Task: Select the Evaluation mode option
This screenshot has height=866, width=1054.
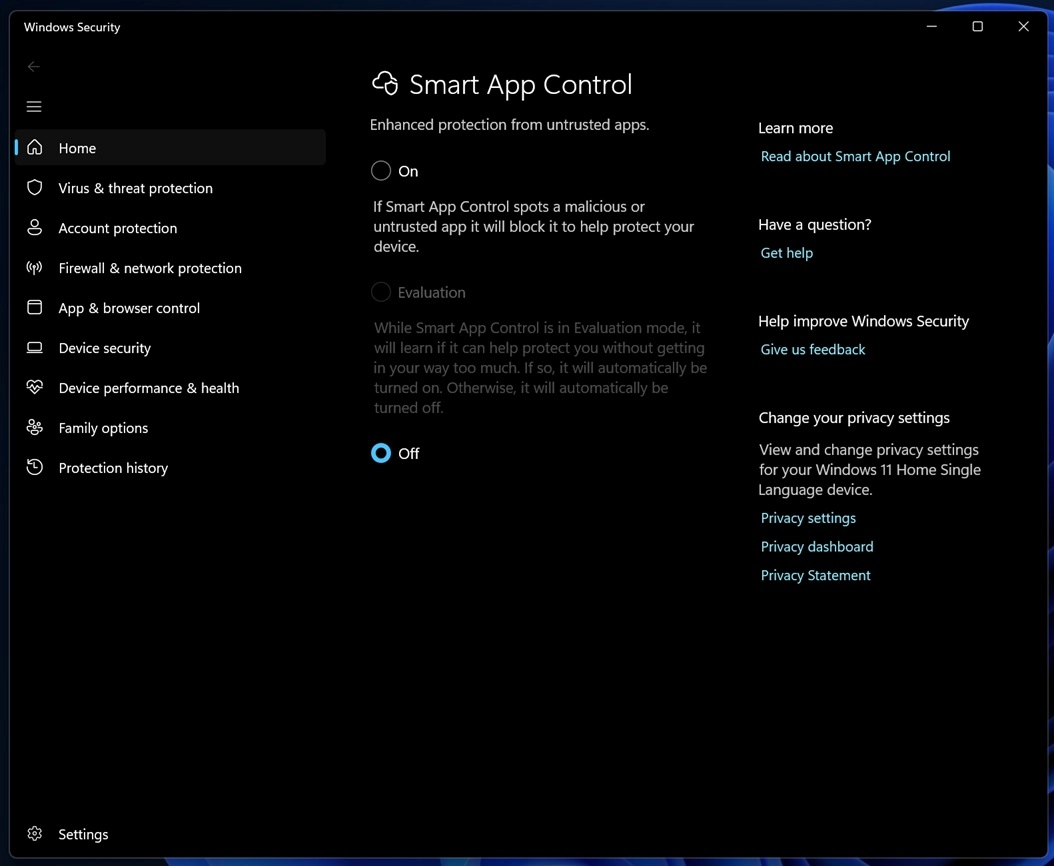Action: [x=381, y=292]
